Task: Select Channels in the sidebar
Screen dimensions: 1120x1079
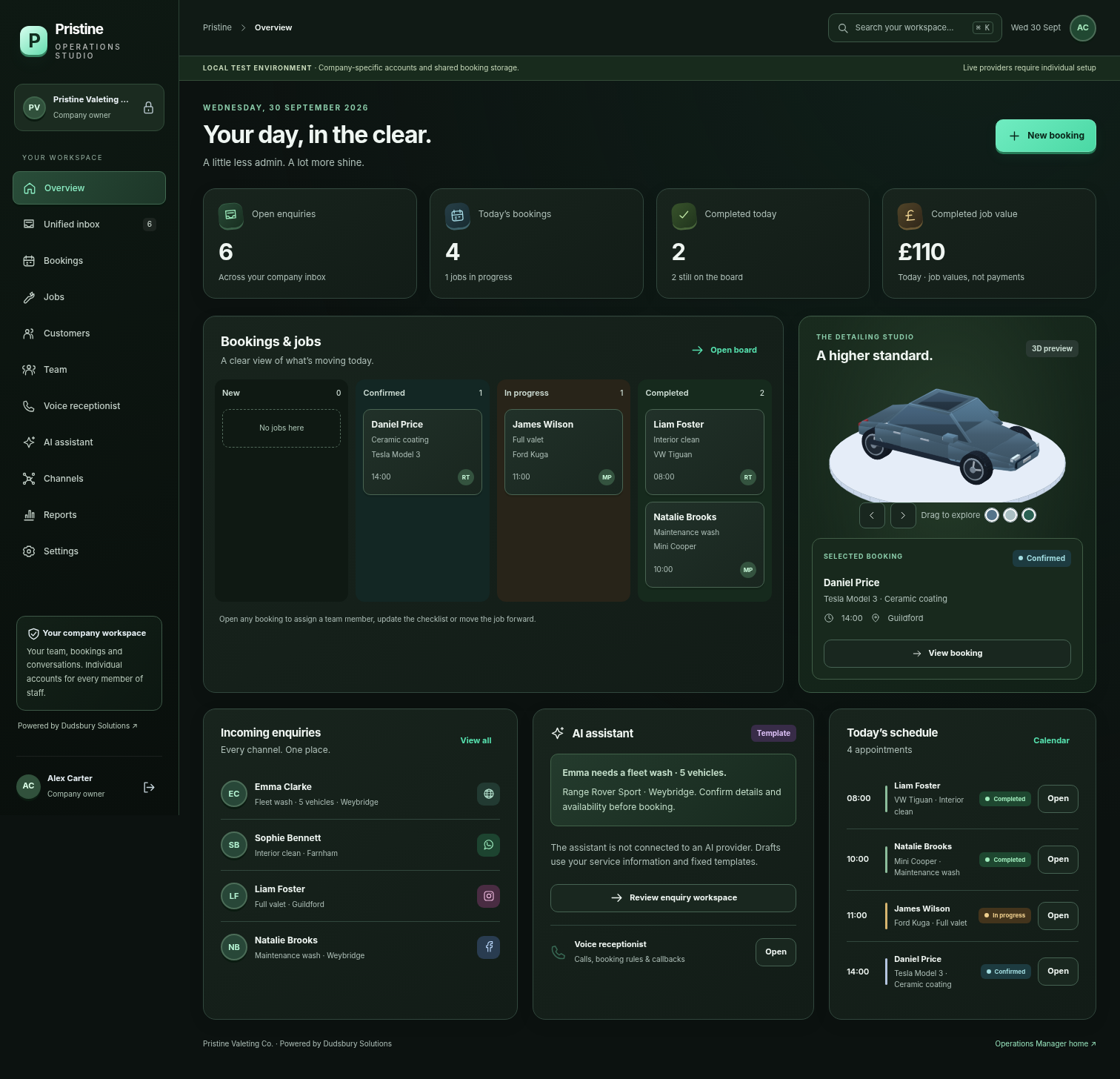Action: tap(89, 478)
